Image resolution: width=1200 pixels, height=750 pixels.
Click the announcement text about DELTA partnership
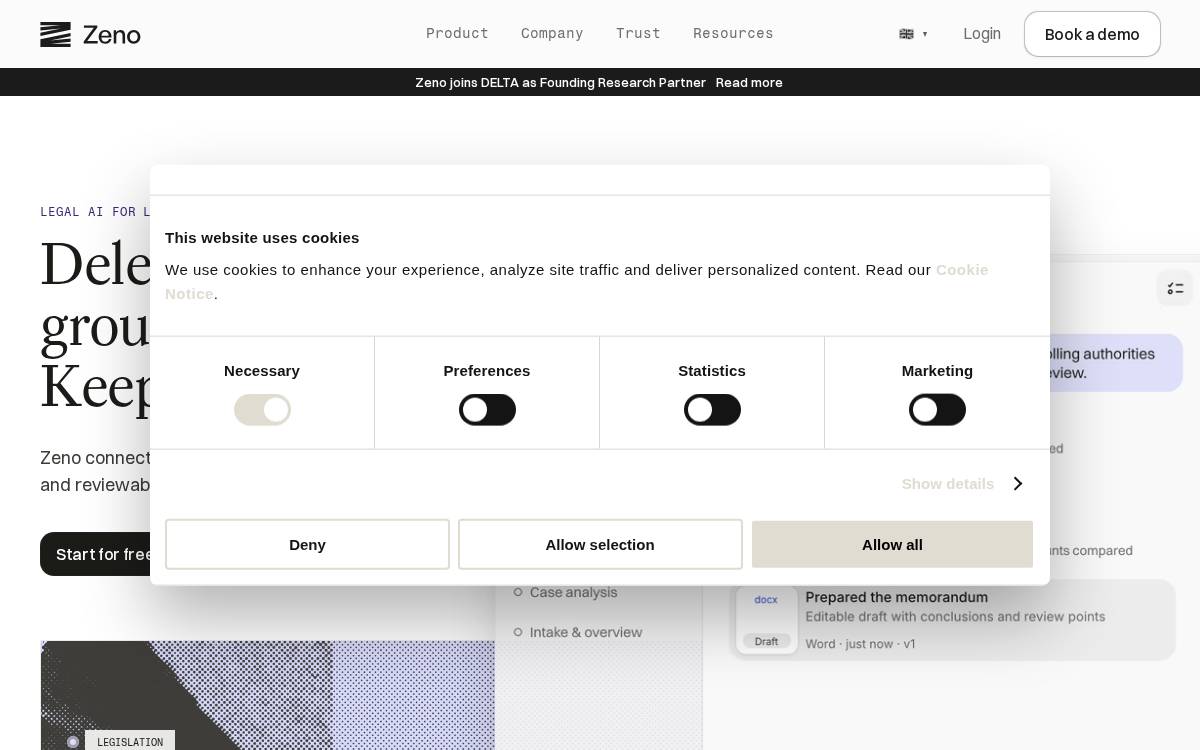[x=560, y=82]
